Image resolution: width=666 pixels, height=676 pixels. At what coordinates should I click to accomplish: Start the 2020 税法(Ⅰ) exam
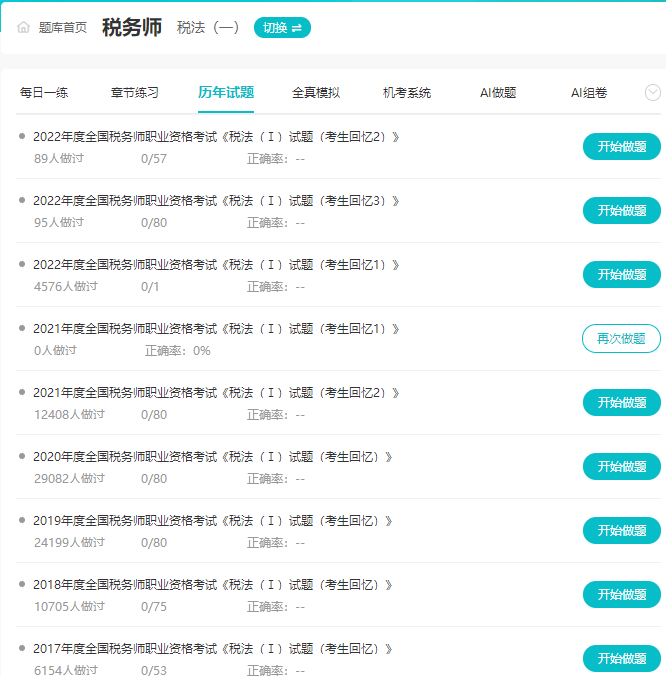[621, 467]
